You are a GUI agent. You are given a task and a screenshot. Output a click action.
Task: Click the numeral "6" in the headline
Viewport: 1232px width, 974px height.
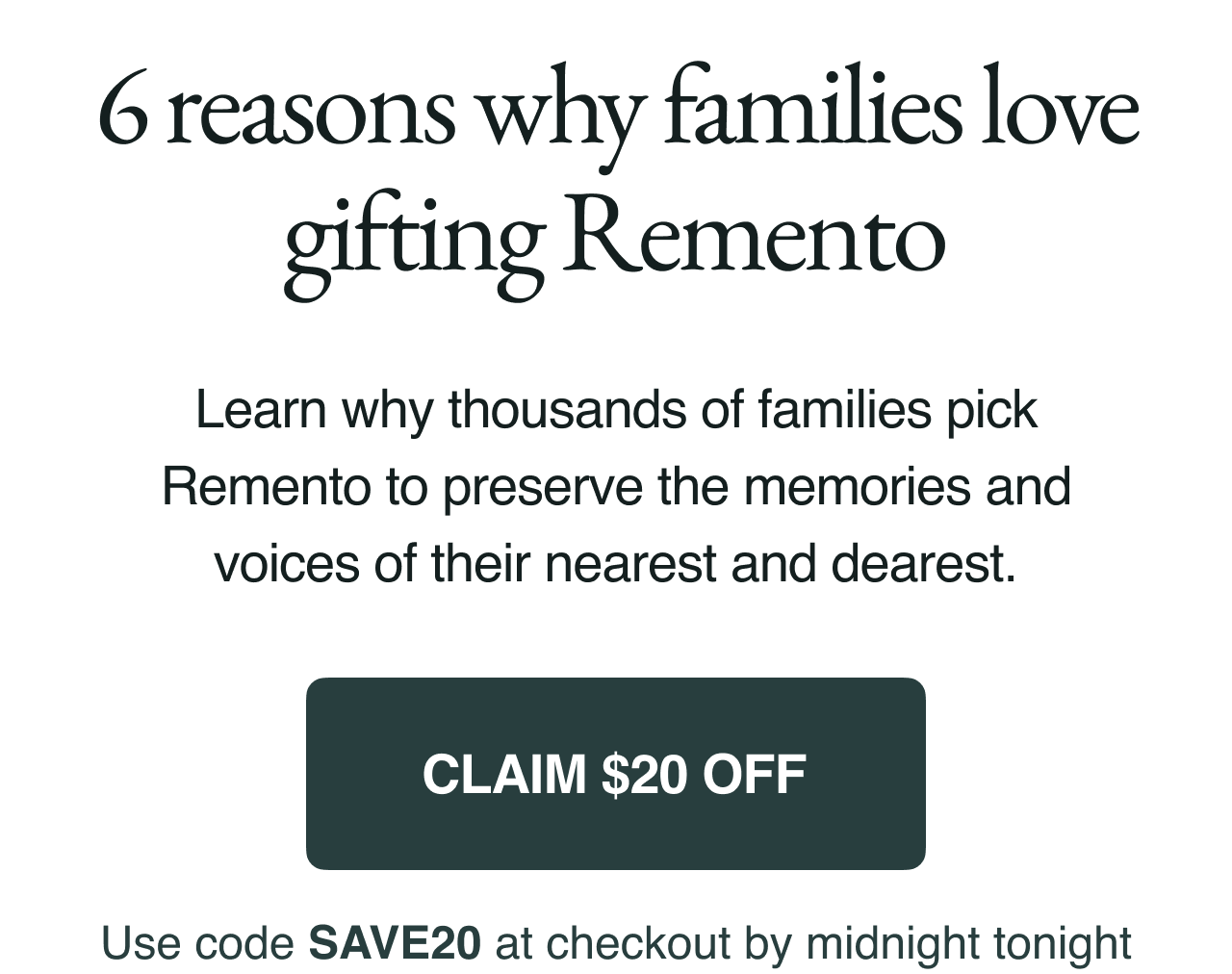124,114
